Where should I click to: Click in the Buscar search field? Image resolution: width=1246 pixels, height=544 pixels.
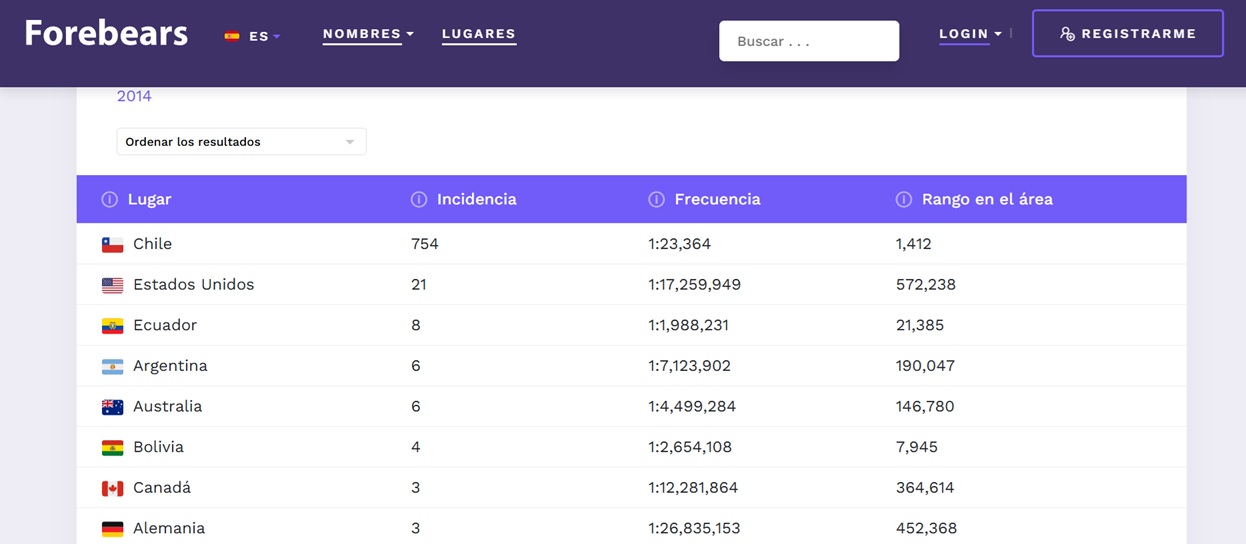pyautogui.click(x=808, y=41)
